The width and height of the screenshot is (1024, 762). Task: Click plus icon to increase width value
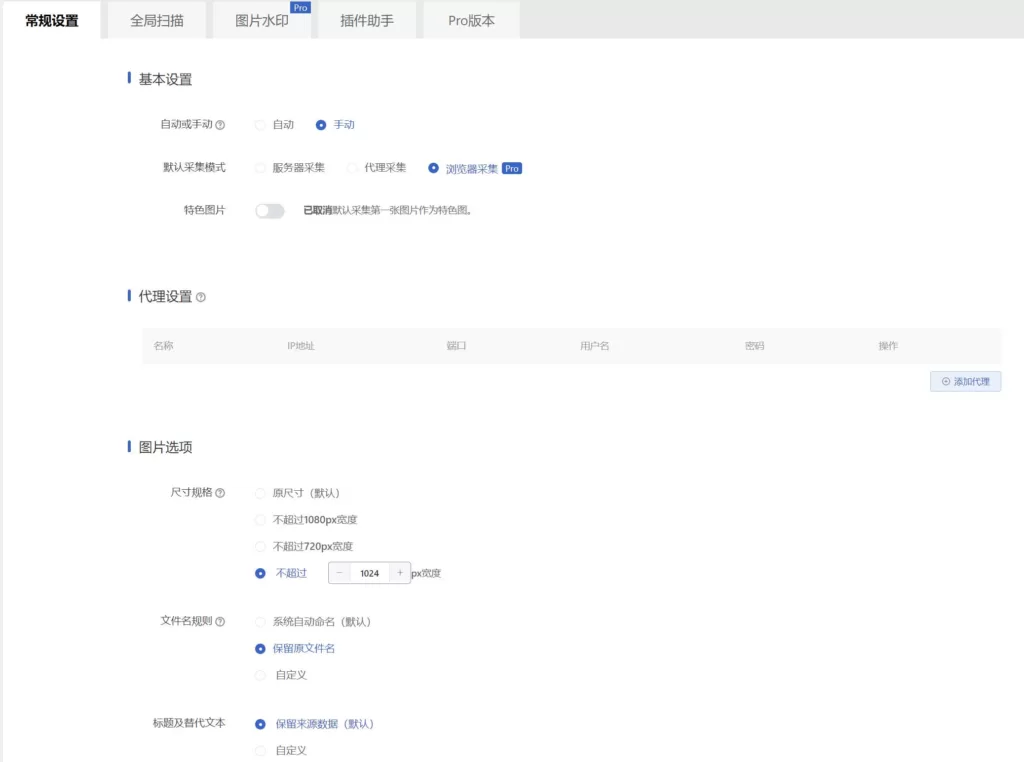(400, 573)
